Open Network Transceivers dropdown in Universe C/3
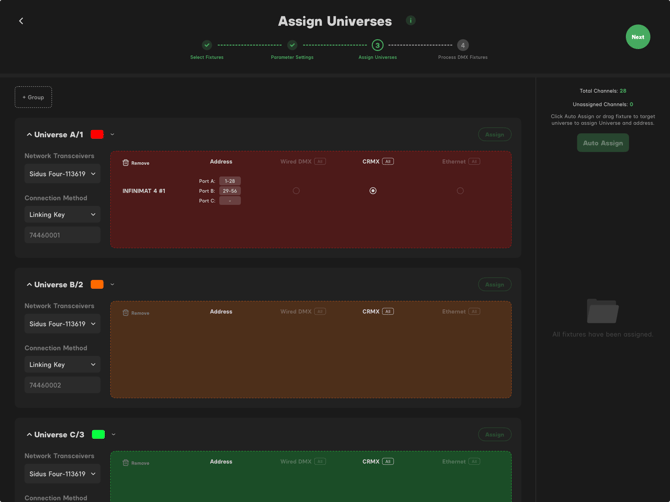670x502 pixels. 62,473
